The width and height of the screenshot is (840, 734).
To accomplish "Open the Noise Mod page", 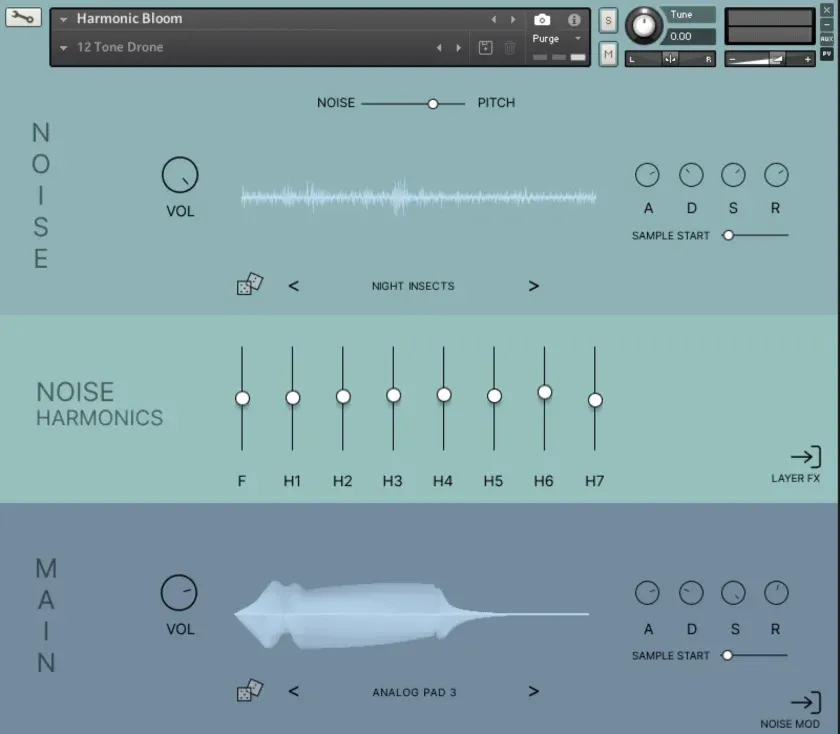I will tap(804, 704).
